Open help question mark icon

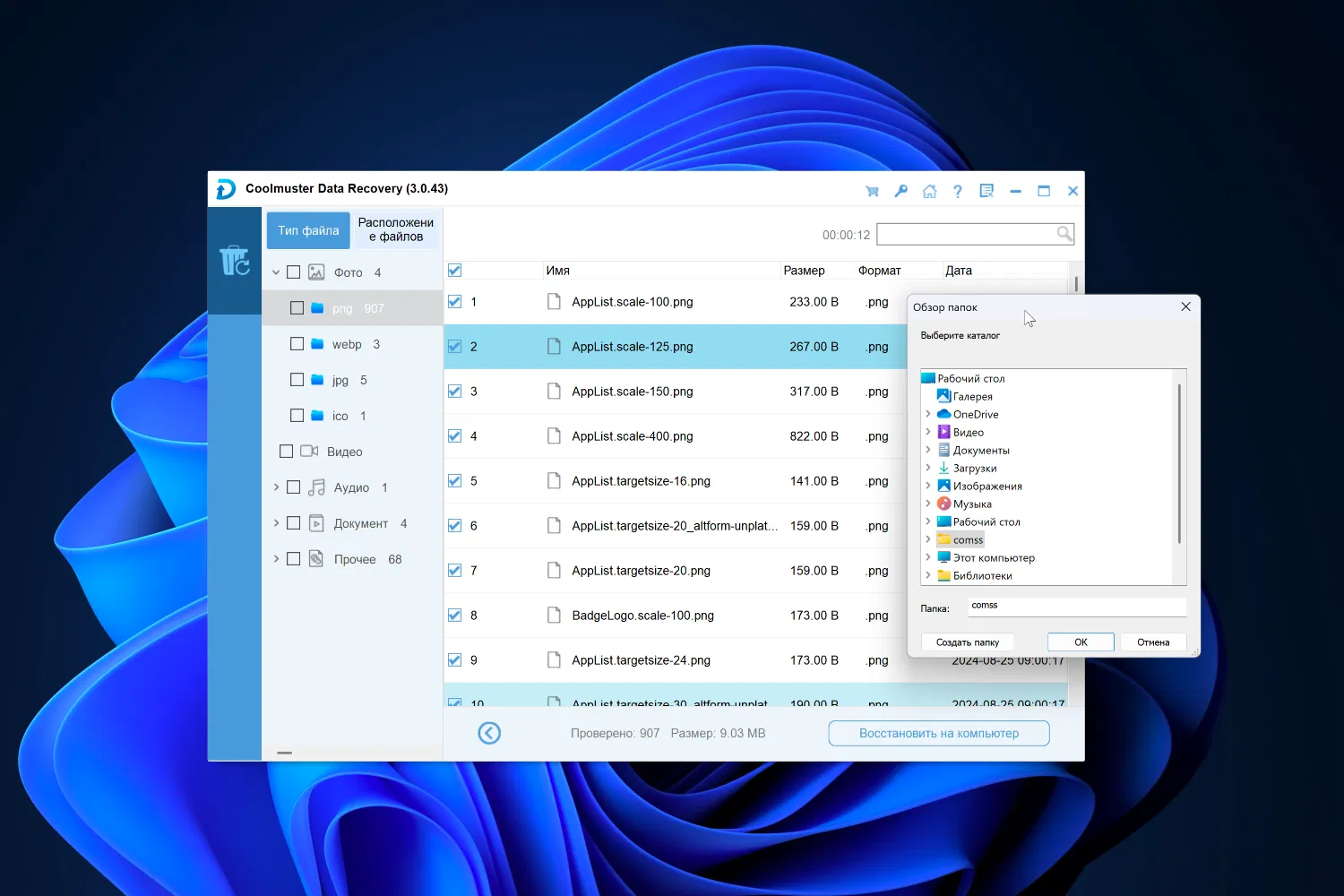click(958, 191)
